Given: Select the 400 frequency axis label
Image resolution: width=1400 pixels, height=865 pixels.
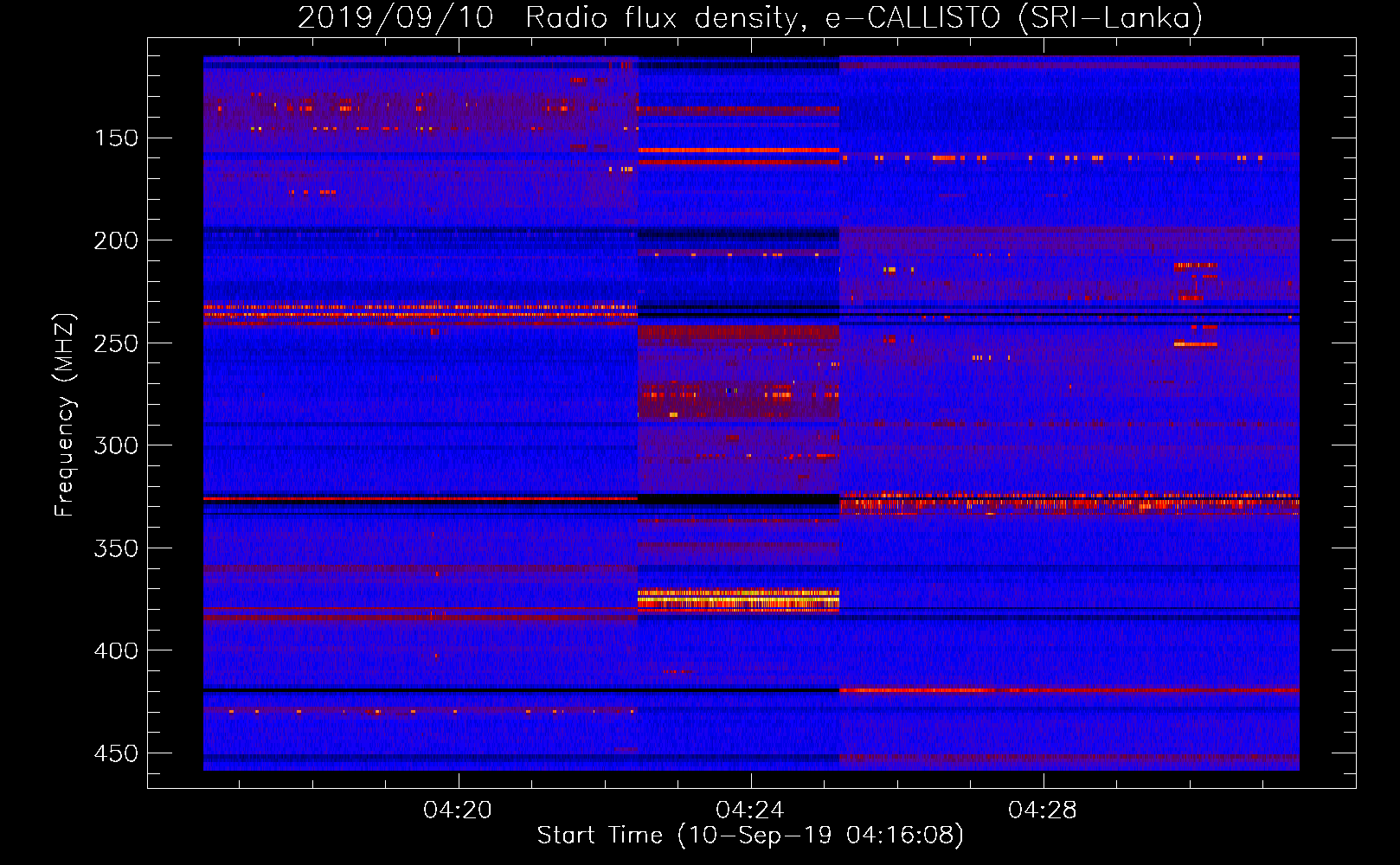Looking at the screenshot, I should tap(116, 650).
